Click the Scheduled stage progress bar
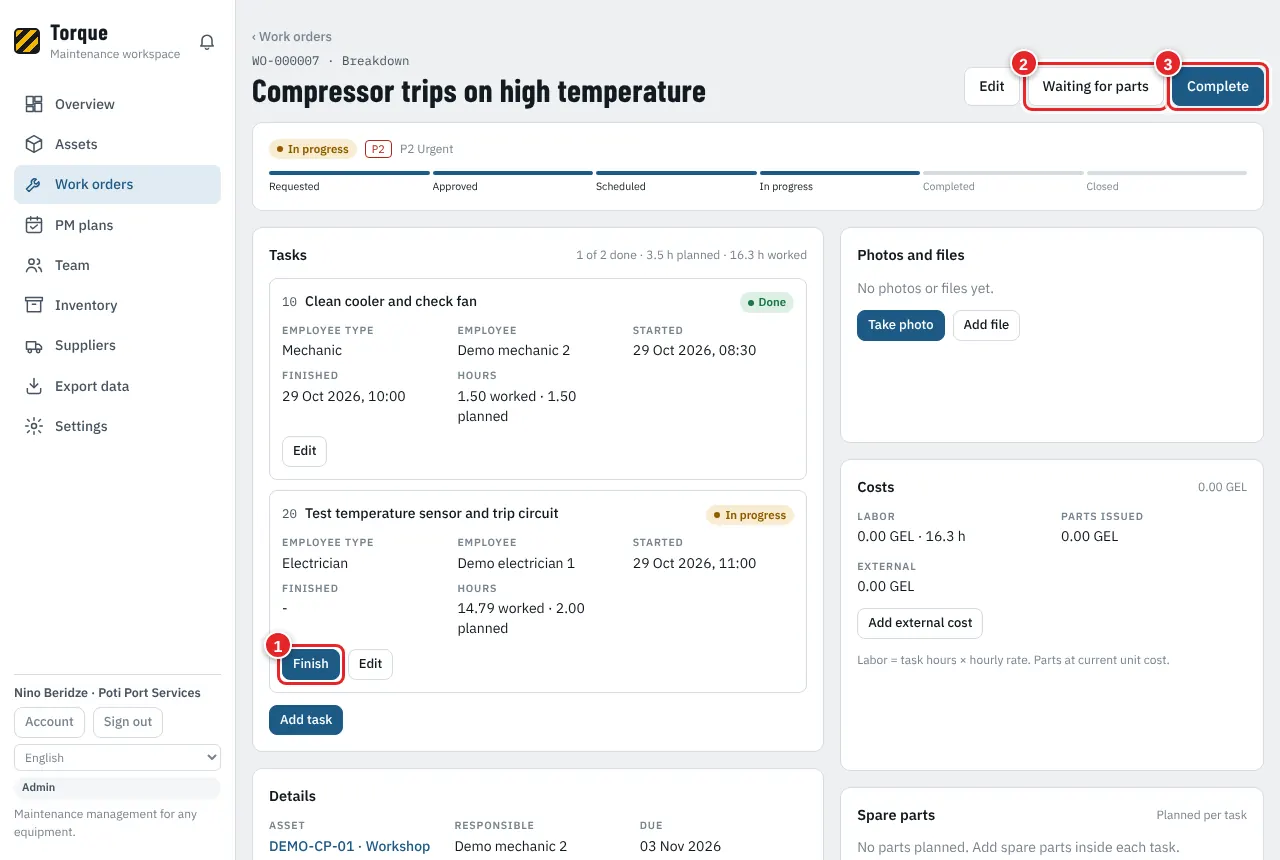 [x=676, y=173]
